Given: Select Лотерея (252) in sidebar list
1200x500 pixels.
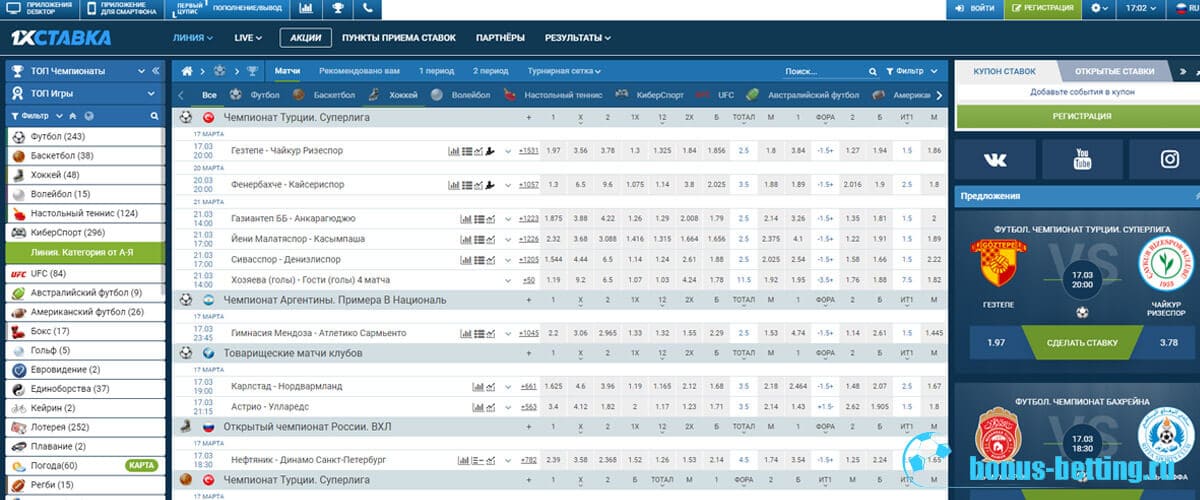Looking at the screenshot, I should point(84,428).
